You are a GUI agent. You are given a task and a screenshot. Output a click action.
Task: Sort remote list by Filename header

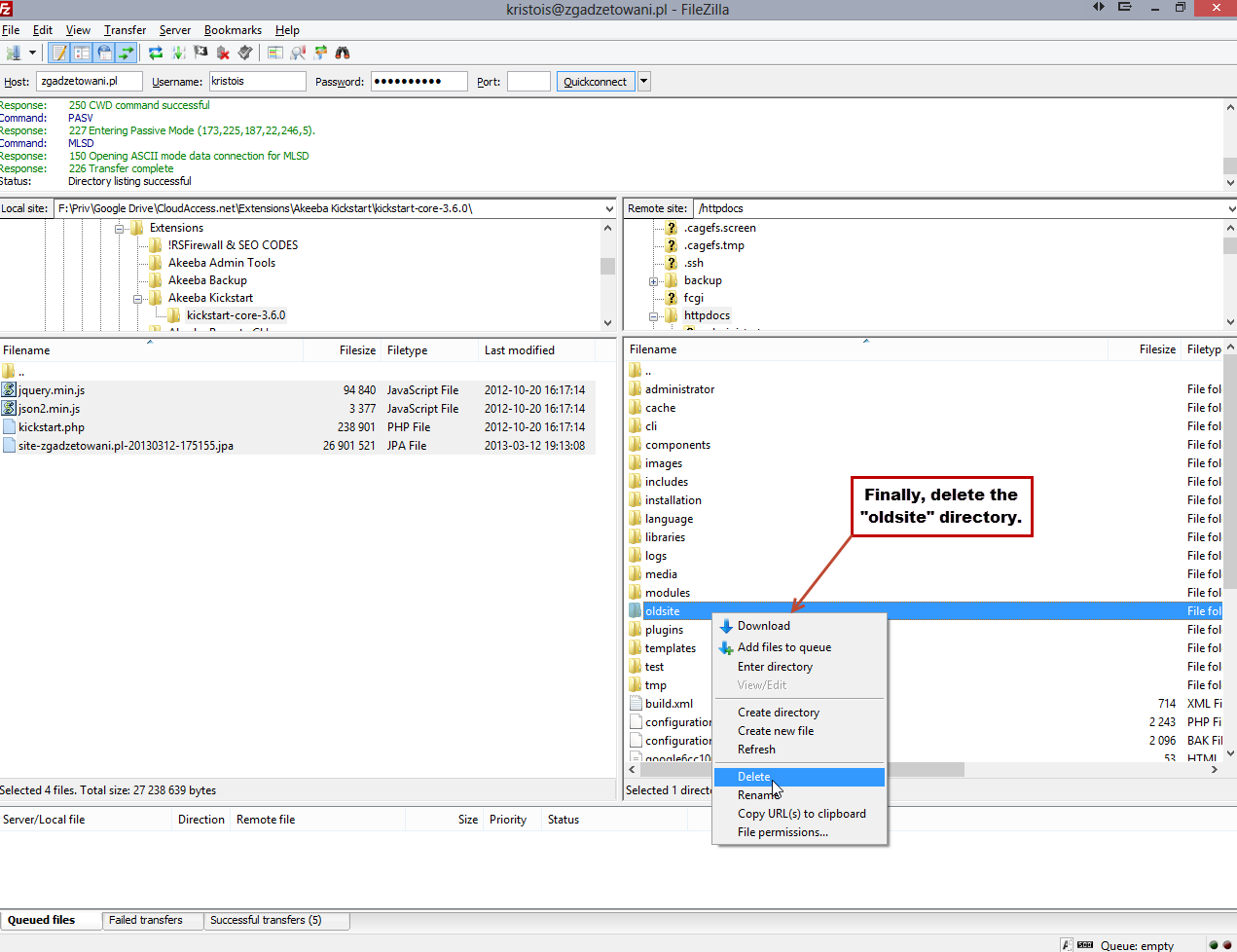[x=866, y=349]
